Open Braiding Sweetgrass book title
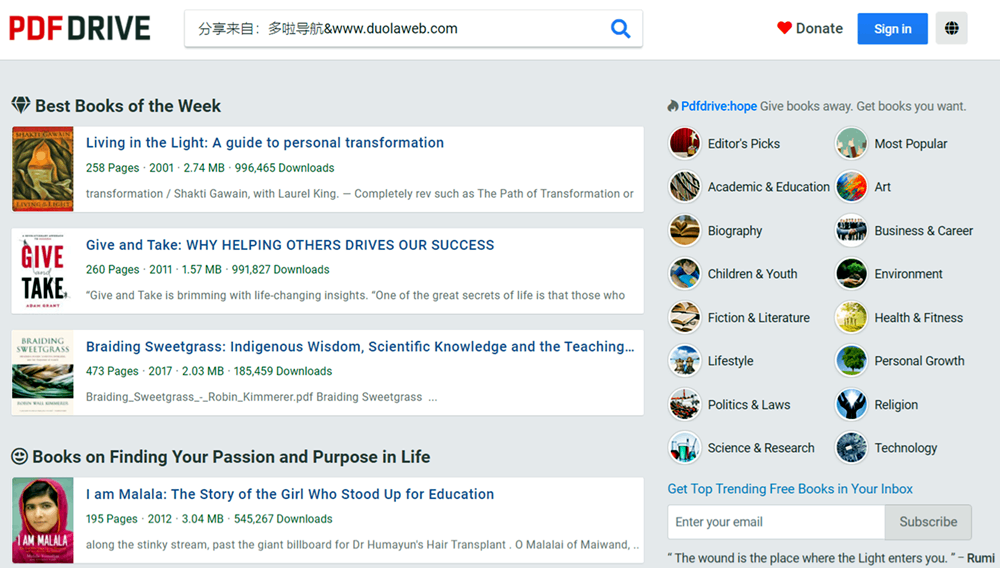Image resolution: width=1000 pixels, height=568 pixels. coord(360,347)
